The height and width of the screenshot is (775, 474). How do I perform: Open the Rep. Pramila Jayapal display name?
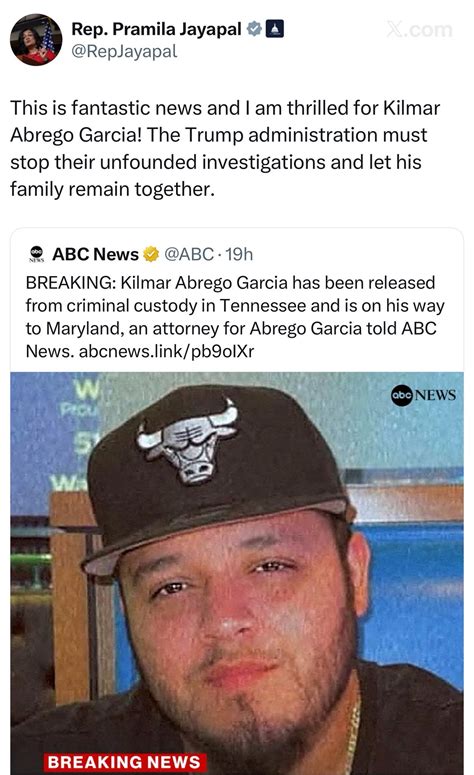157,29
